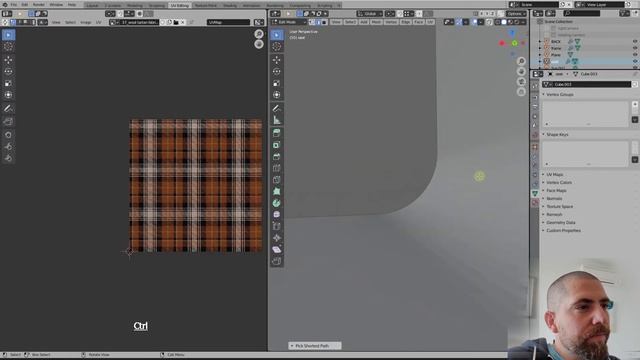Open the Face menu in 3D viewport

pyautogui.click(x=419, y=22)
